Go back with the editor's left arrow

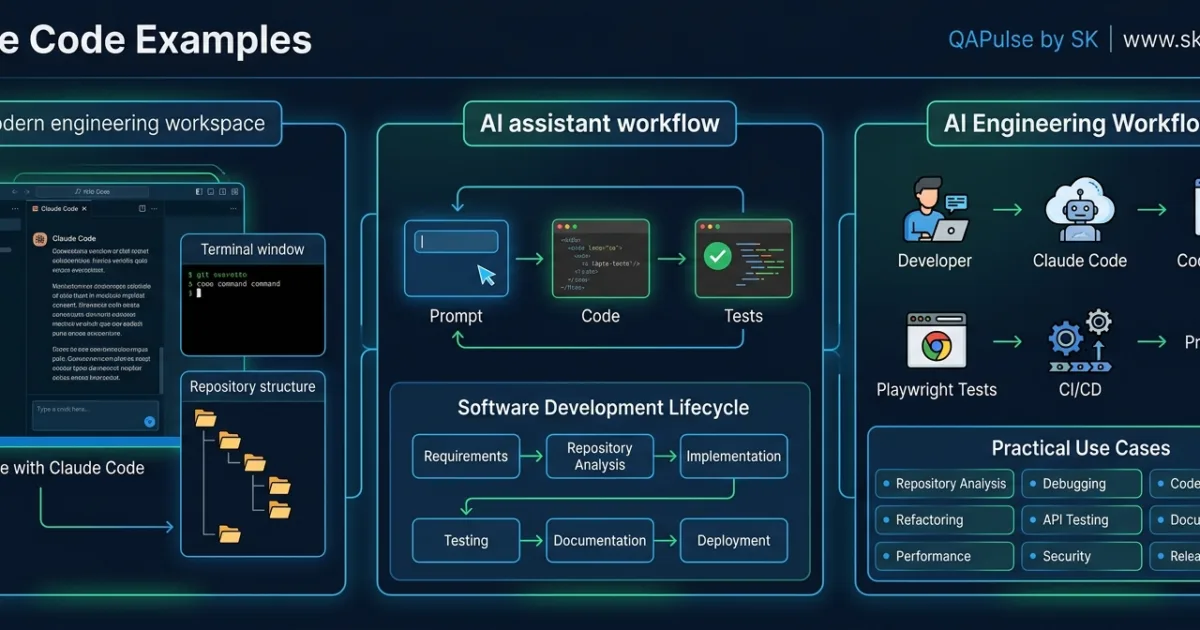[15, 191]
